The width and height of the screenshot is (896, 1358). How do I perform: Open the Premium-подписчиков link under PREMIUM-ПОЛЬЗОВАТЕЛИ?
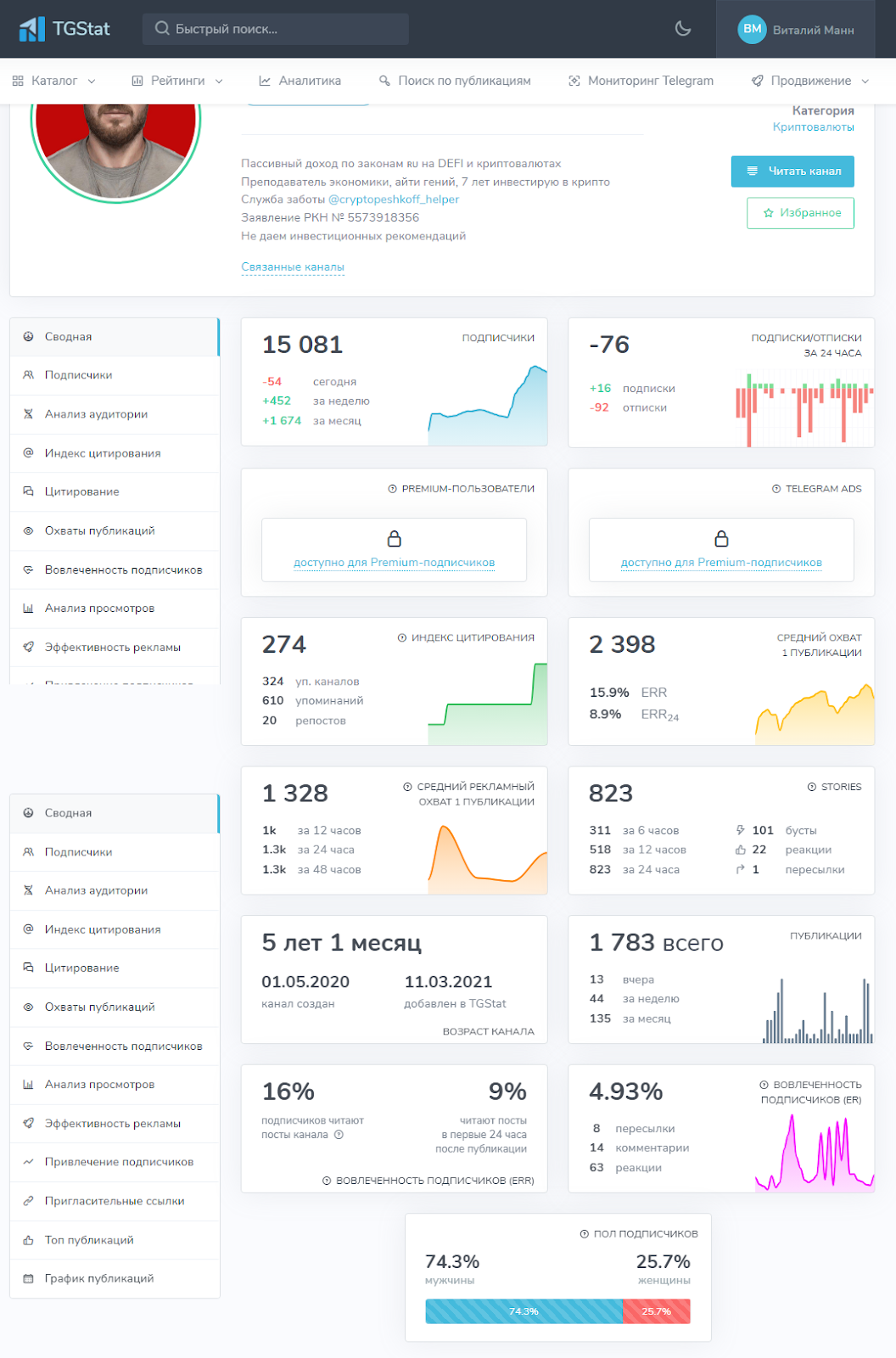[x=395, y=563]
